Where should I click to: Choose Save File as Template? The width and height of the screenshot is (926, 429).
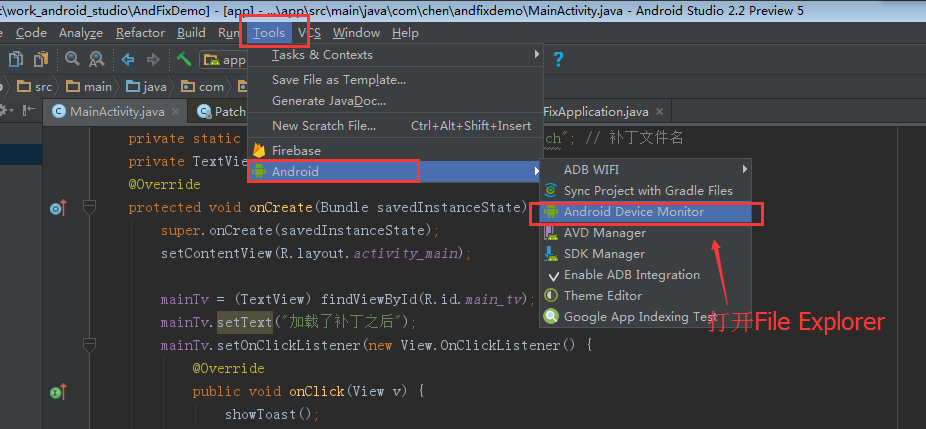pos(395,80)
